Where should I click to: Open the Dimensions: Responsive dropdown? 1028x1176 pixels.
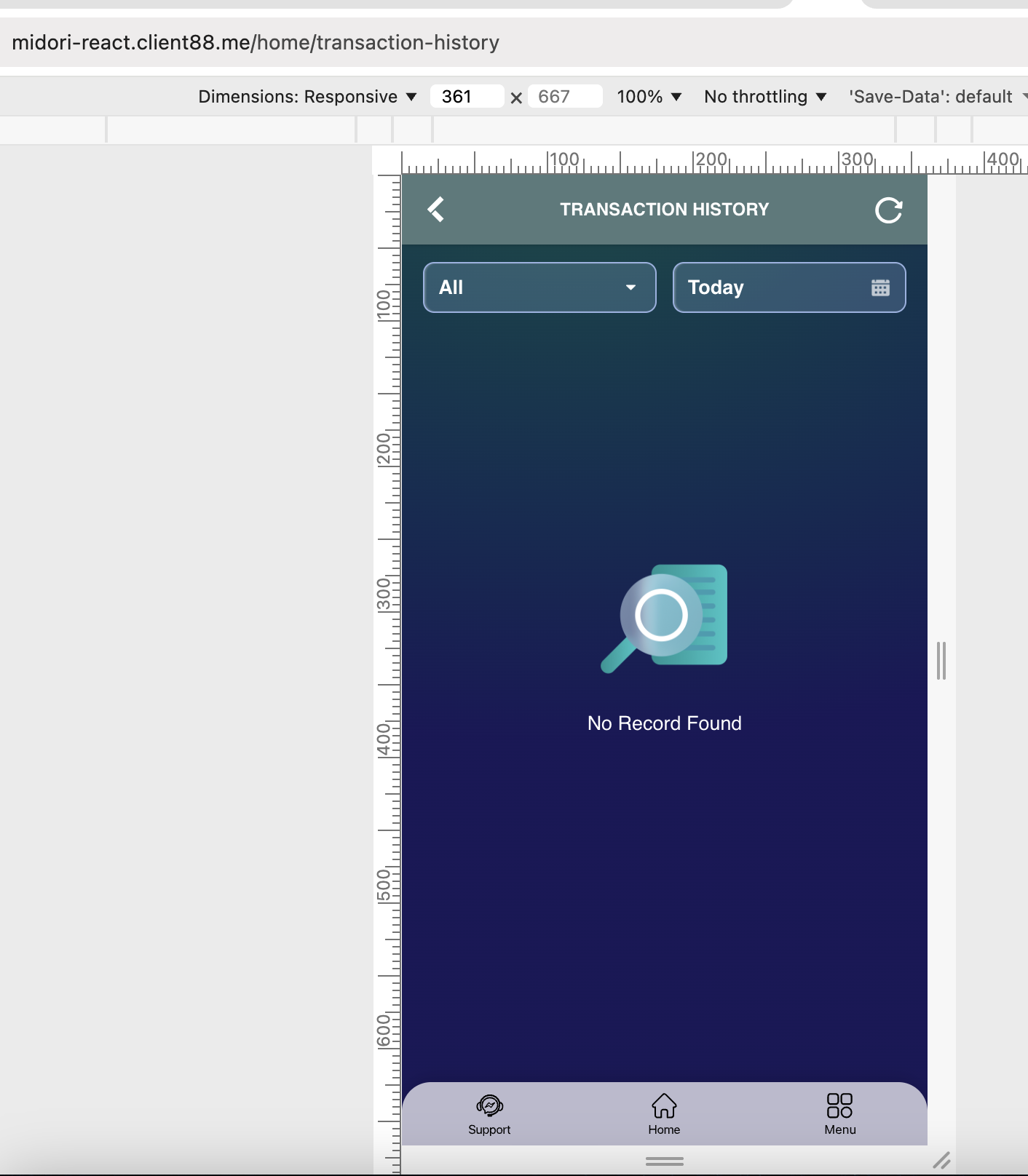pyautogui.click(x=307, y=97)
